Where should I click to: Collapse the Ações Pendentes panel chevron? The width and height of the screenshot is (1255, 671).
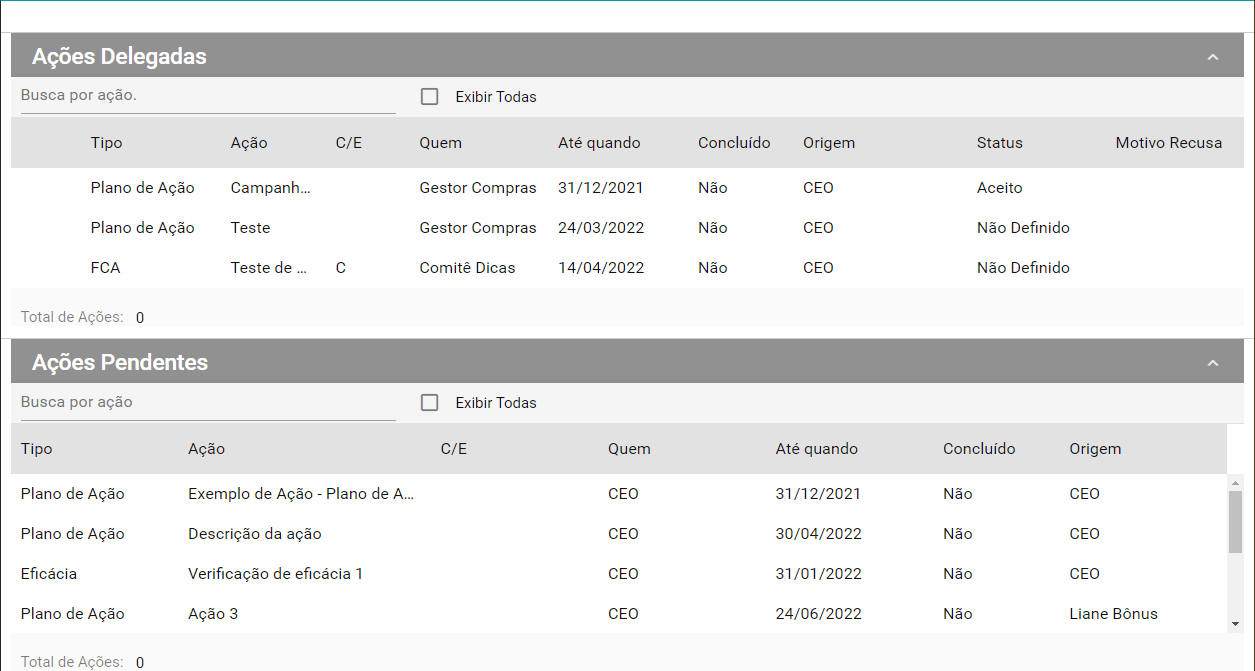1213,363
